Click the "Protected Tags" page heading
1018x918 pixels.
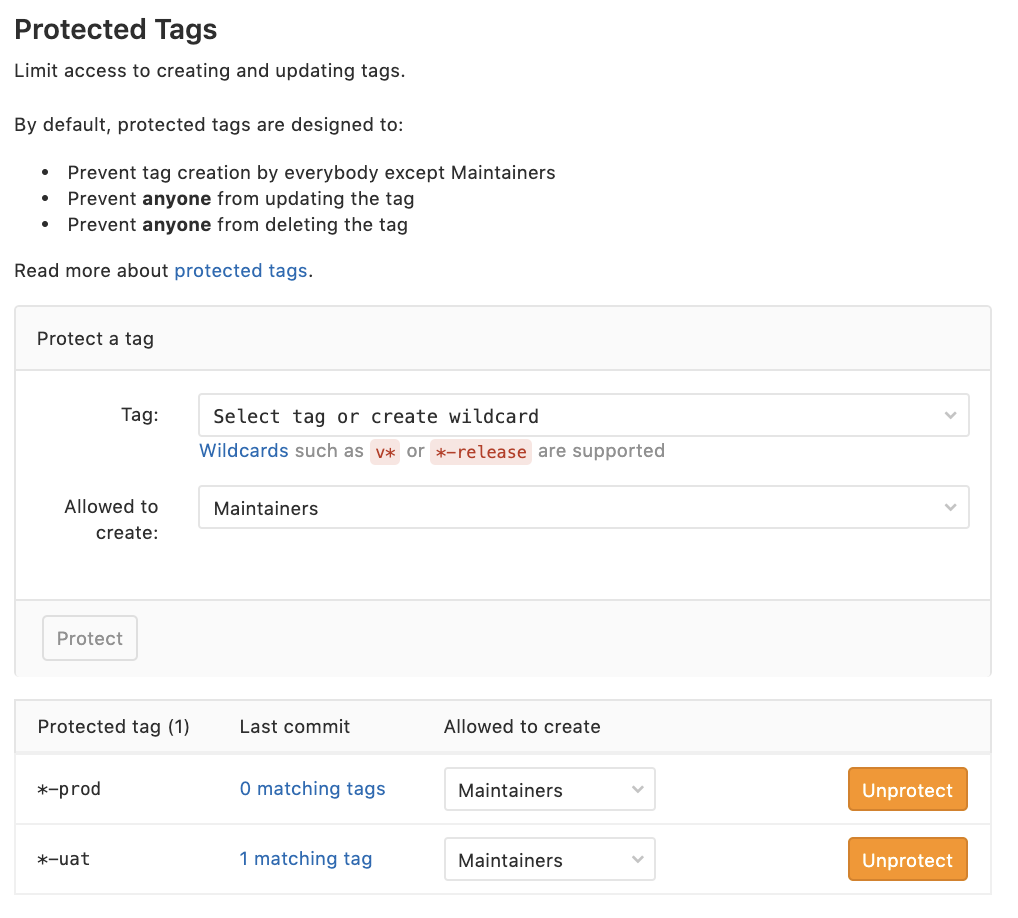[116, 30]
